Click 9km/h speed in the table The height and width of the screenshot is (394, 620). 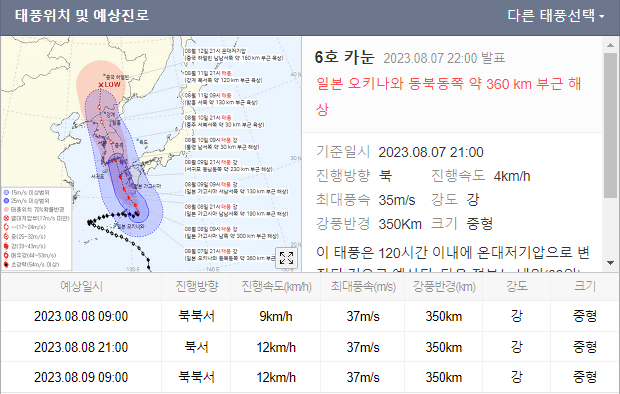[276, 316]
